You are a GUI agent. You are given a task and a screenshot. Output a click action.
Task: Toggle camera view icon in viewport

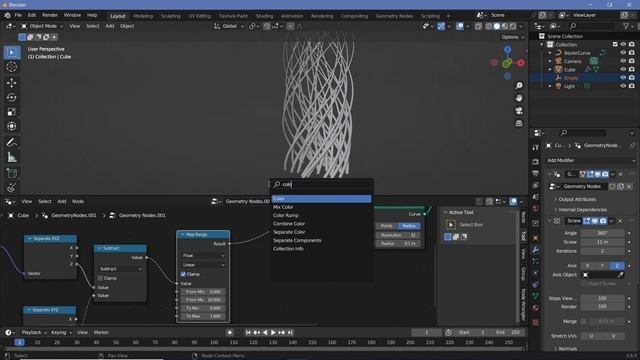[x=519, y=111]
